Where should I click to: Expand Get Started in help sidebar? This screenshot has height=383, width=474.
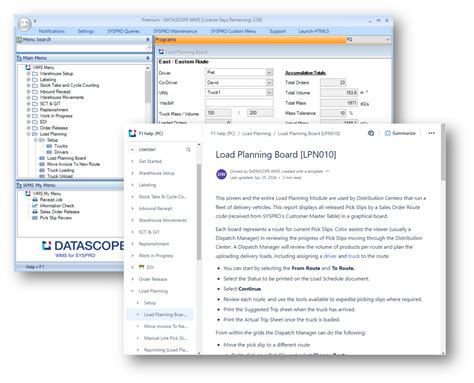pyautogui.click(x=133, y=161)
